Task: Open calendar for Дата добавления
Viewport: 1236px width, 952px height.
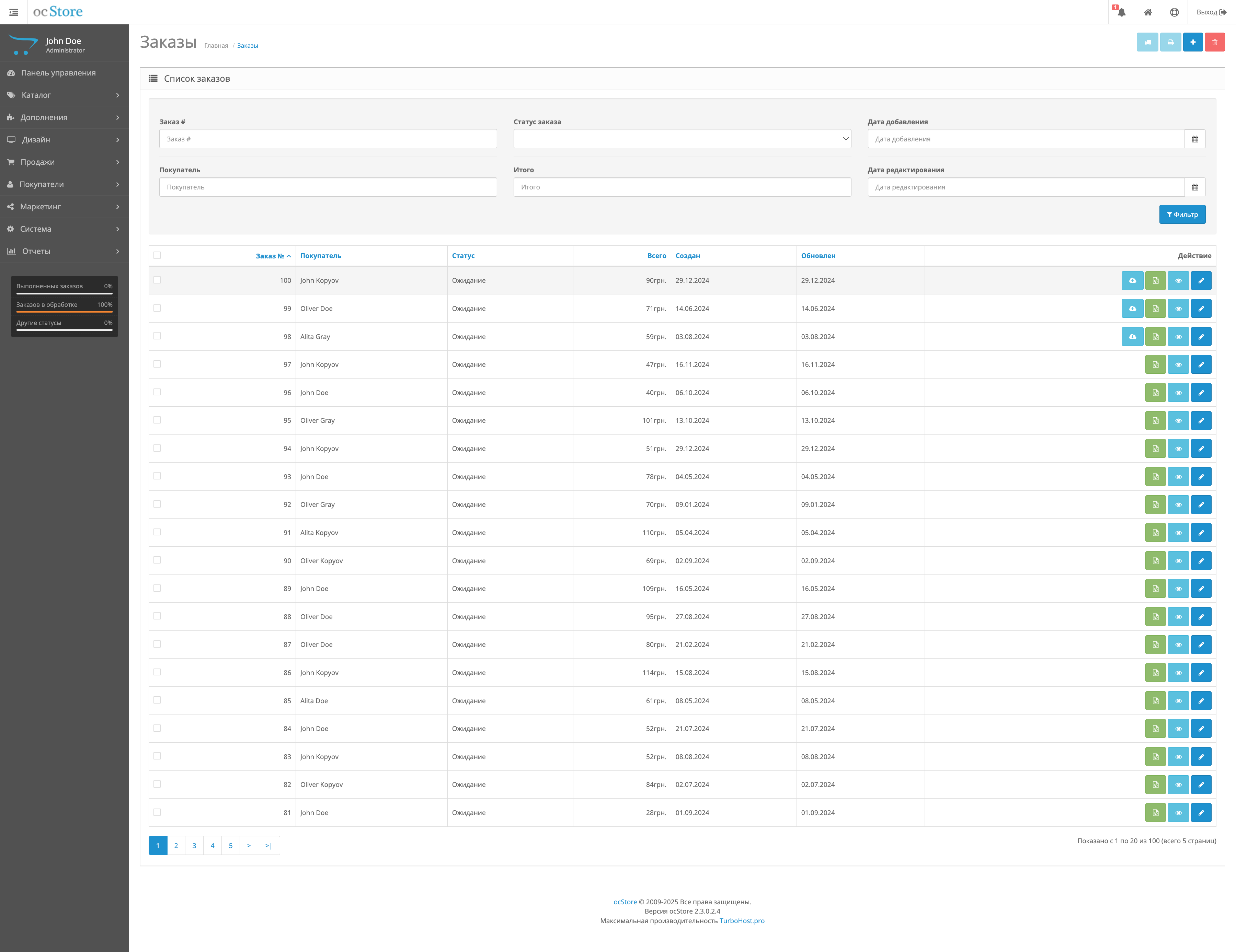Action: tap(1195, 139)
